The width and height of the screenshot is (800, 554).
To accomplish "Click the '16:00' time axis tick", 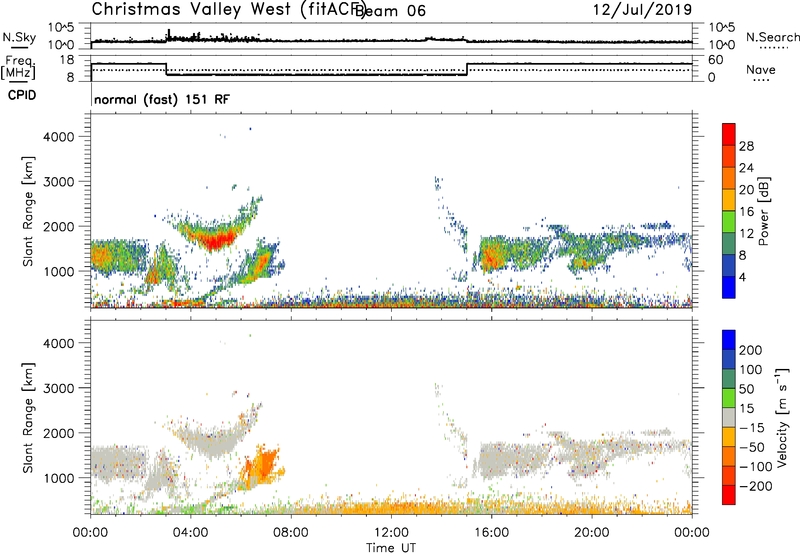I will coord(491,533).
